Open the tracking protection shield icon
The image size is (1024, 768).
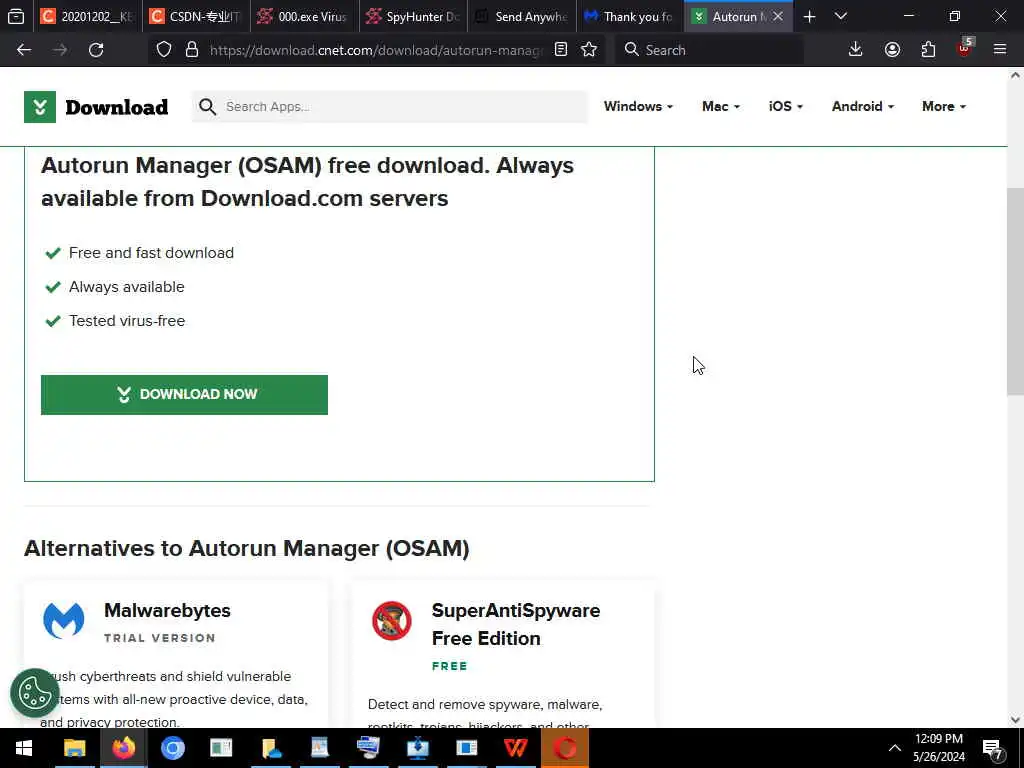[x=164, y=50]
